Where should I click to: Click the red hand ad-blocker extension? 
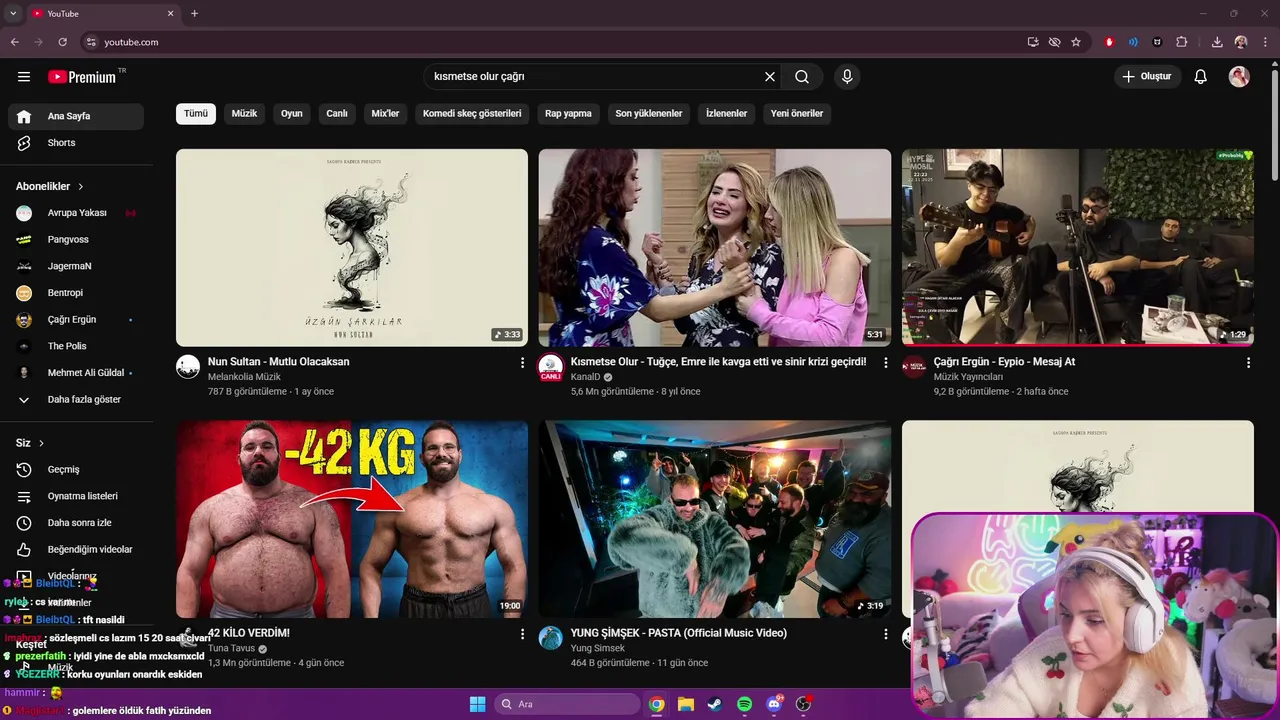[x=1109, y=42]
